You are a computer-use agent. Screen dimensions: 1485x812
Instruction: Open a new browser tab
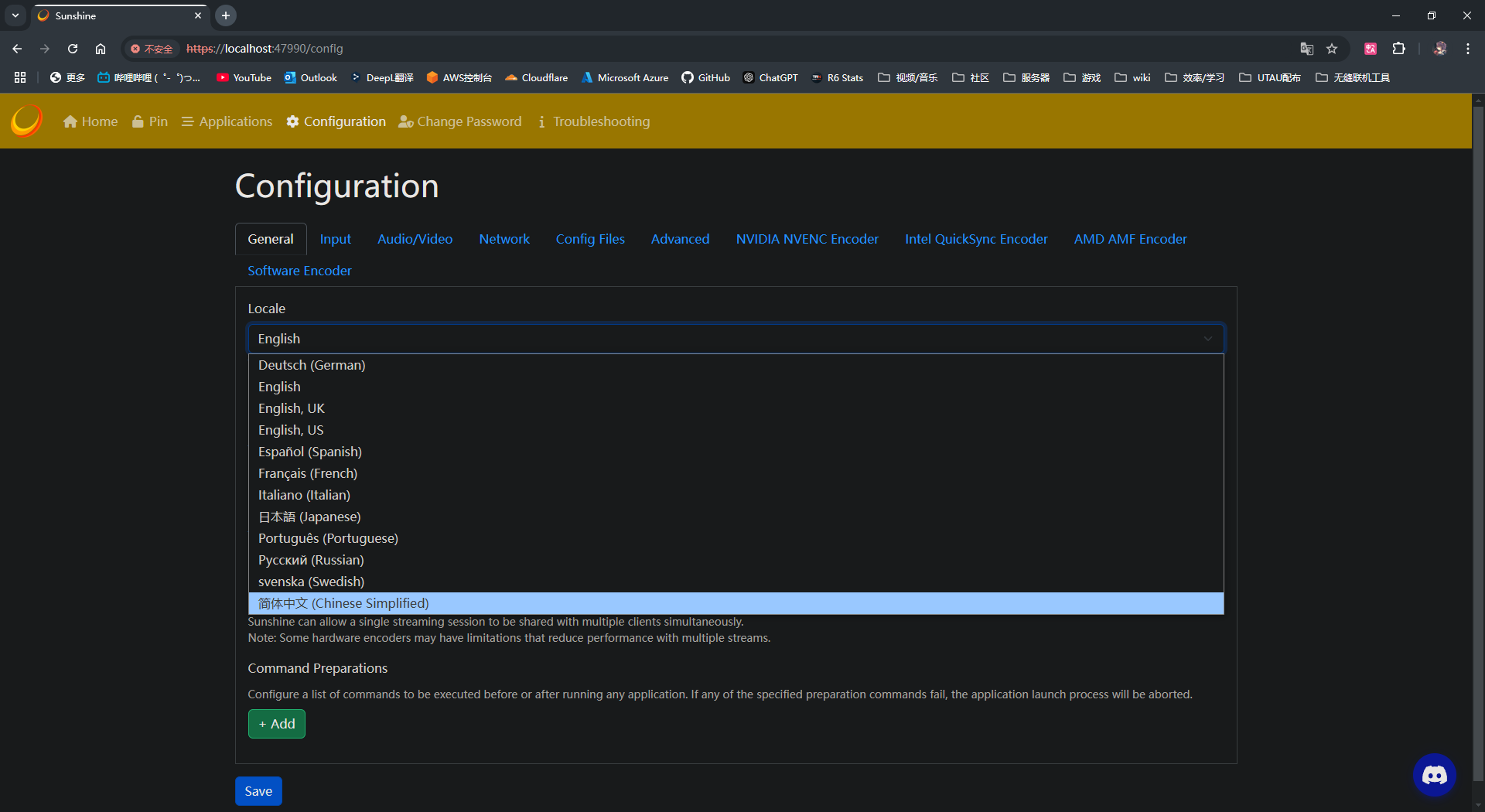(x=226, y=15)
